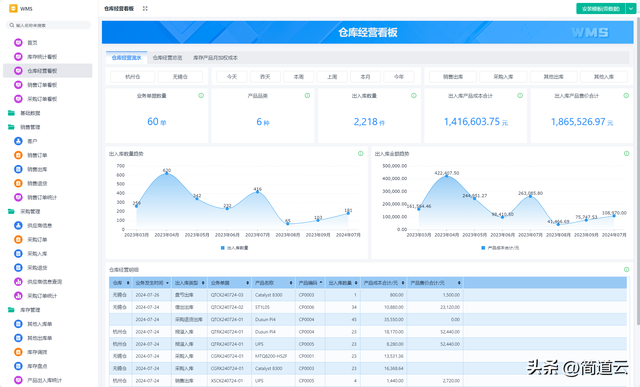Click the 其他出库 type filter button
This screenshot has height=387, width=640.
click(553, 77)
